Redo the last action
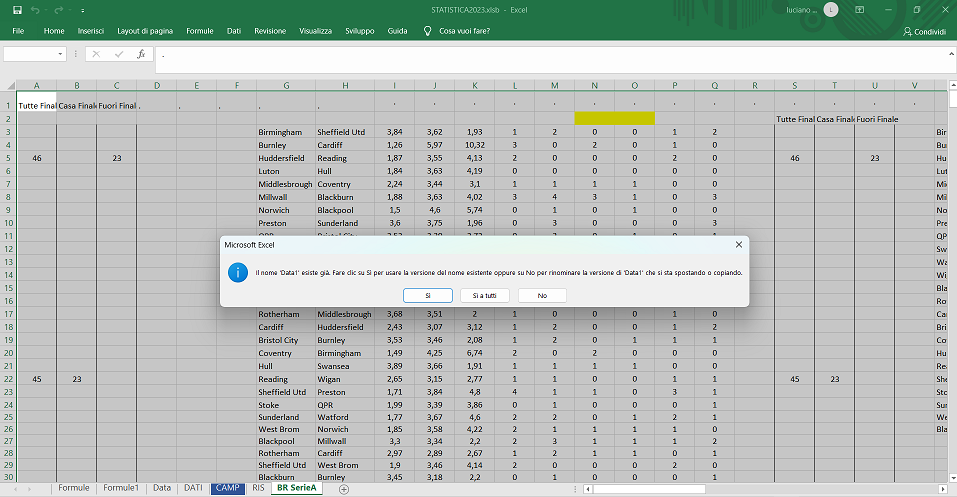The image size is (957, 497). pyautogui.click(x=59, y=10)
